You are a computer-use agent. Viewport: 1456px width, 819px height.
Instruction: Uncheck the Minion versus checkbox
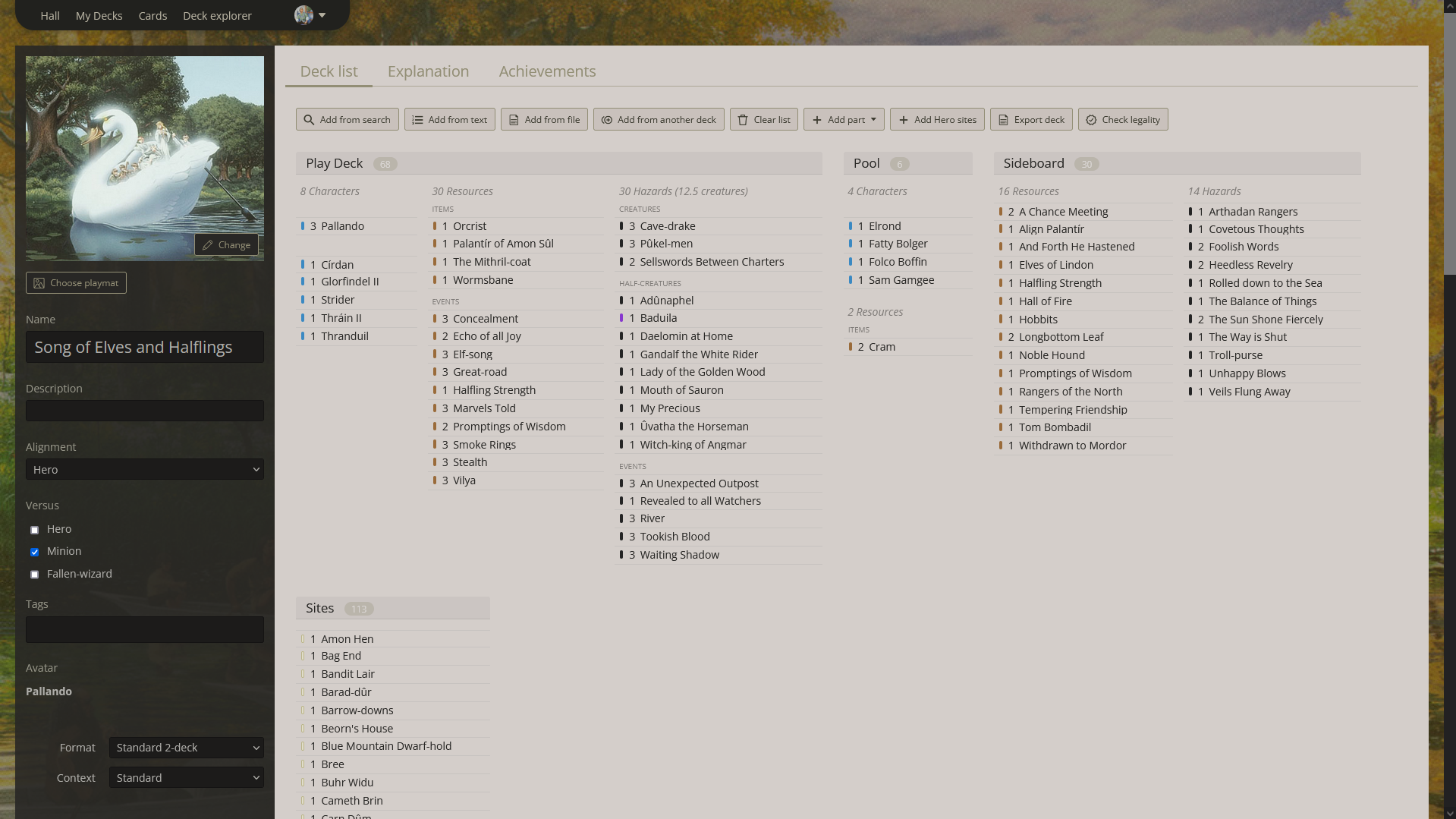point(34,552)
